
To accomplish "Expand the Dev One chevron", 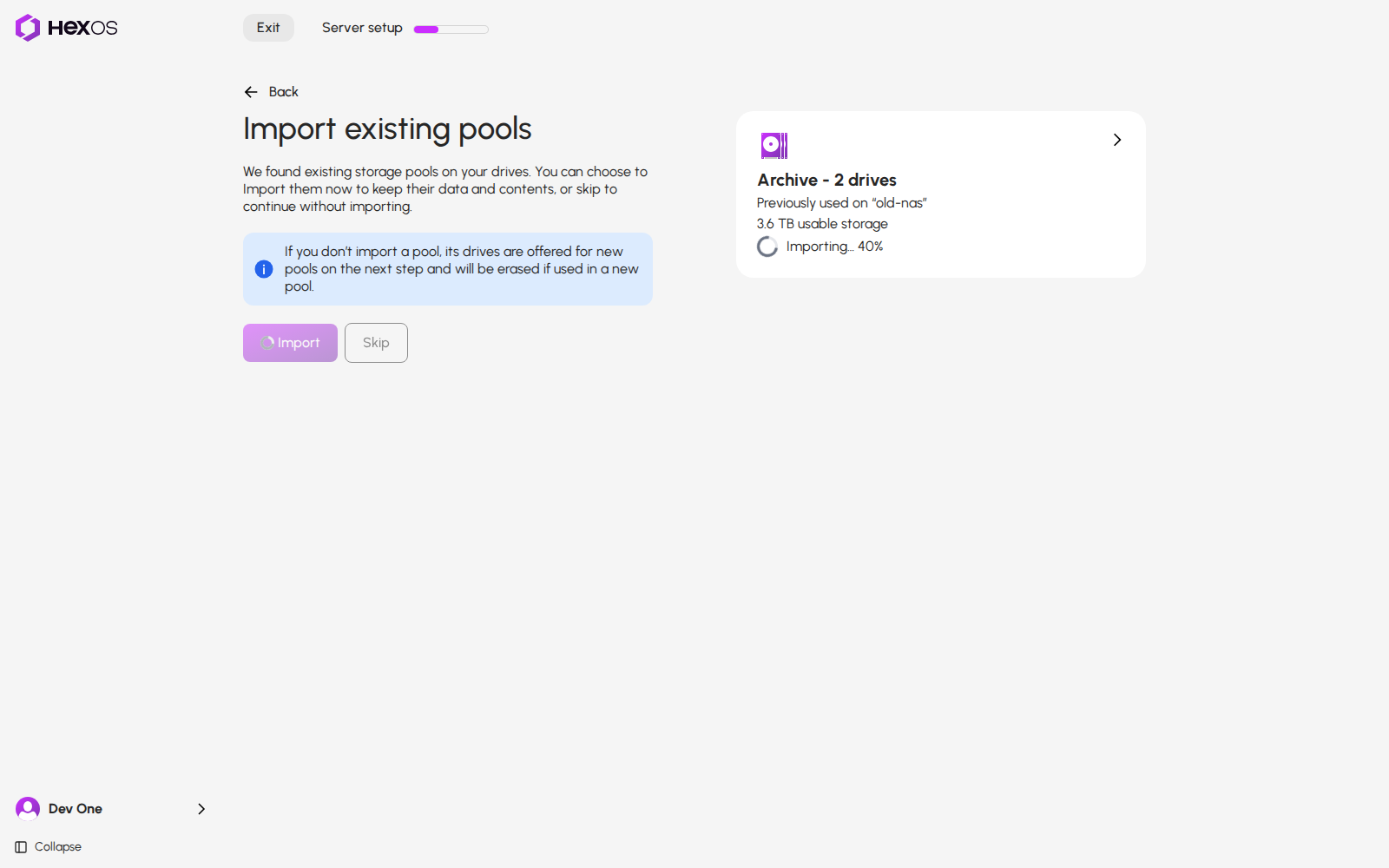I will tap(201, 809).
